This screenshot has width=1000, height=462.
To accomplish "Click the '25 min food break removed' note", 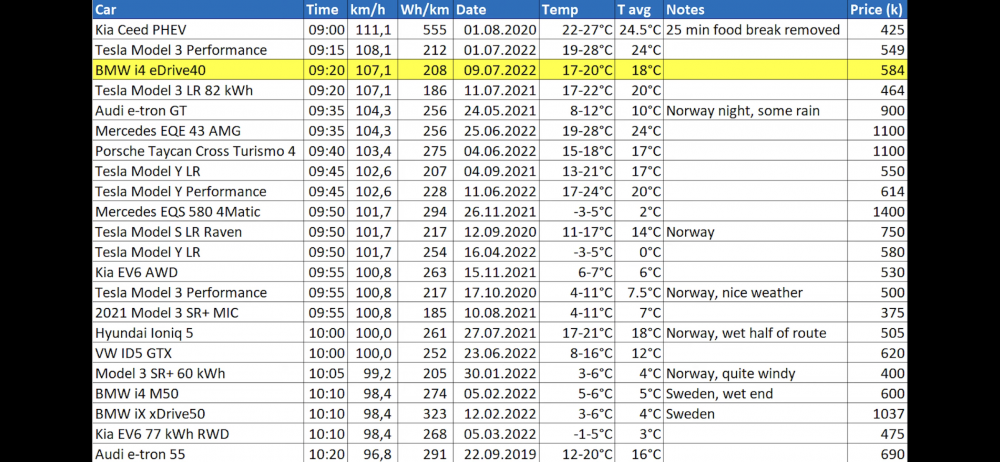I will click(x=753, y=30).
